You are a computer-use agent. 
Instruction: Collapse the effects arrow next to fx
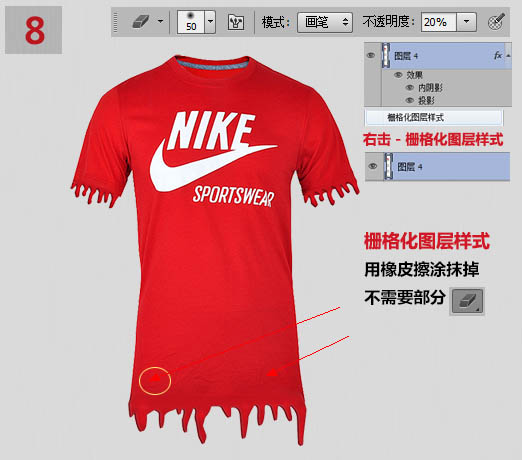click(508, 56)
